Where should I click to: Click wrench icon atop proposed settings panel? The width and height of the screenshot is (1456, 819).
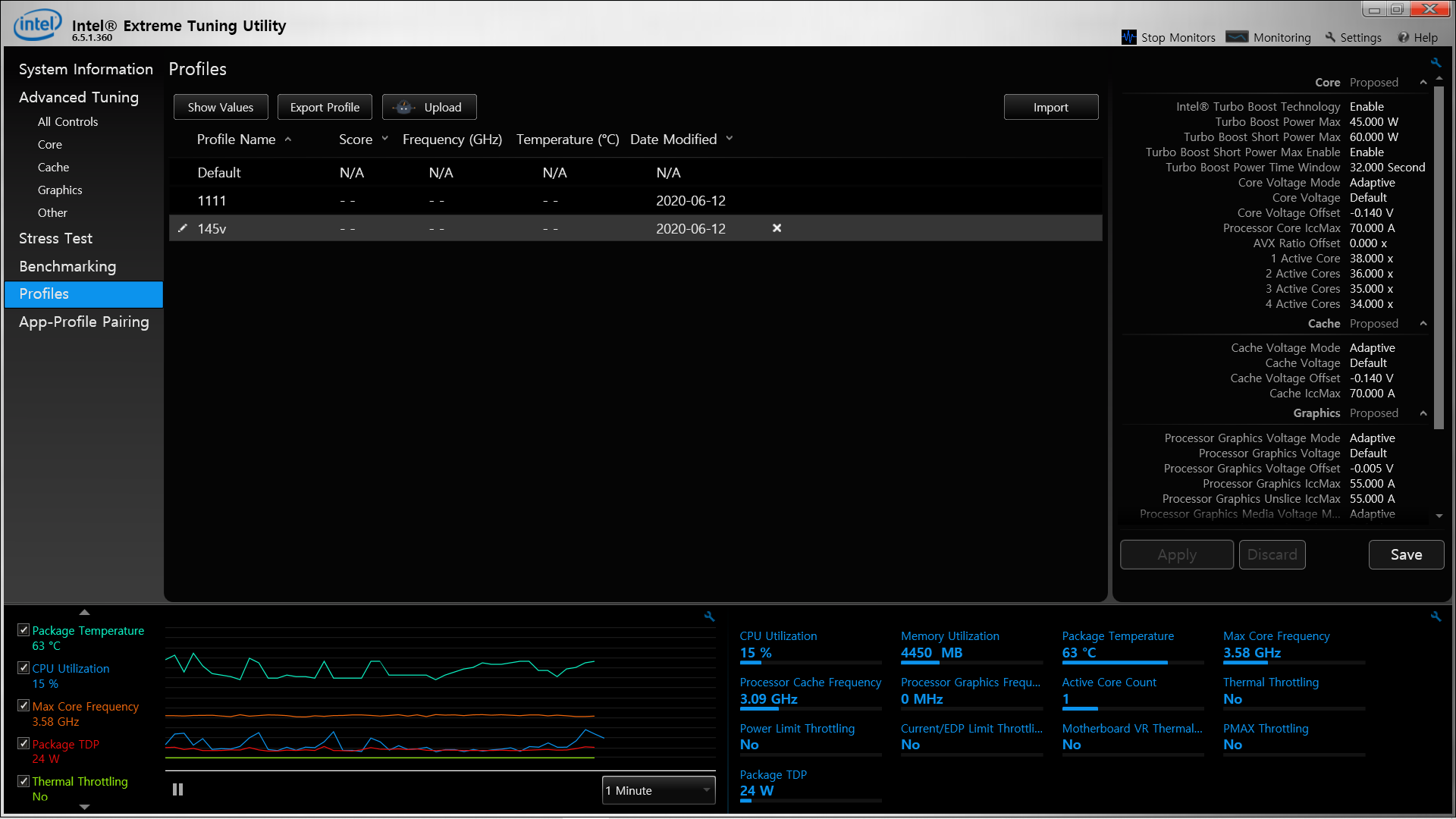[1436, 63]
